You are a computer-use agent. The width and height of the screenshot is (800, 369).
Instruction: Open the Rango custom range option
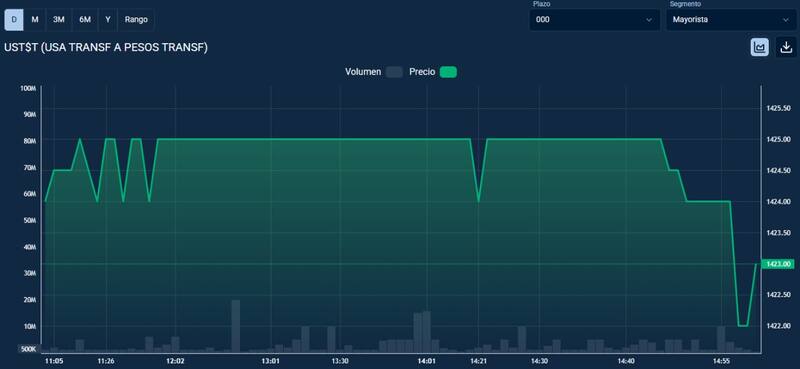[x=136, y=20]
